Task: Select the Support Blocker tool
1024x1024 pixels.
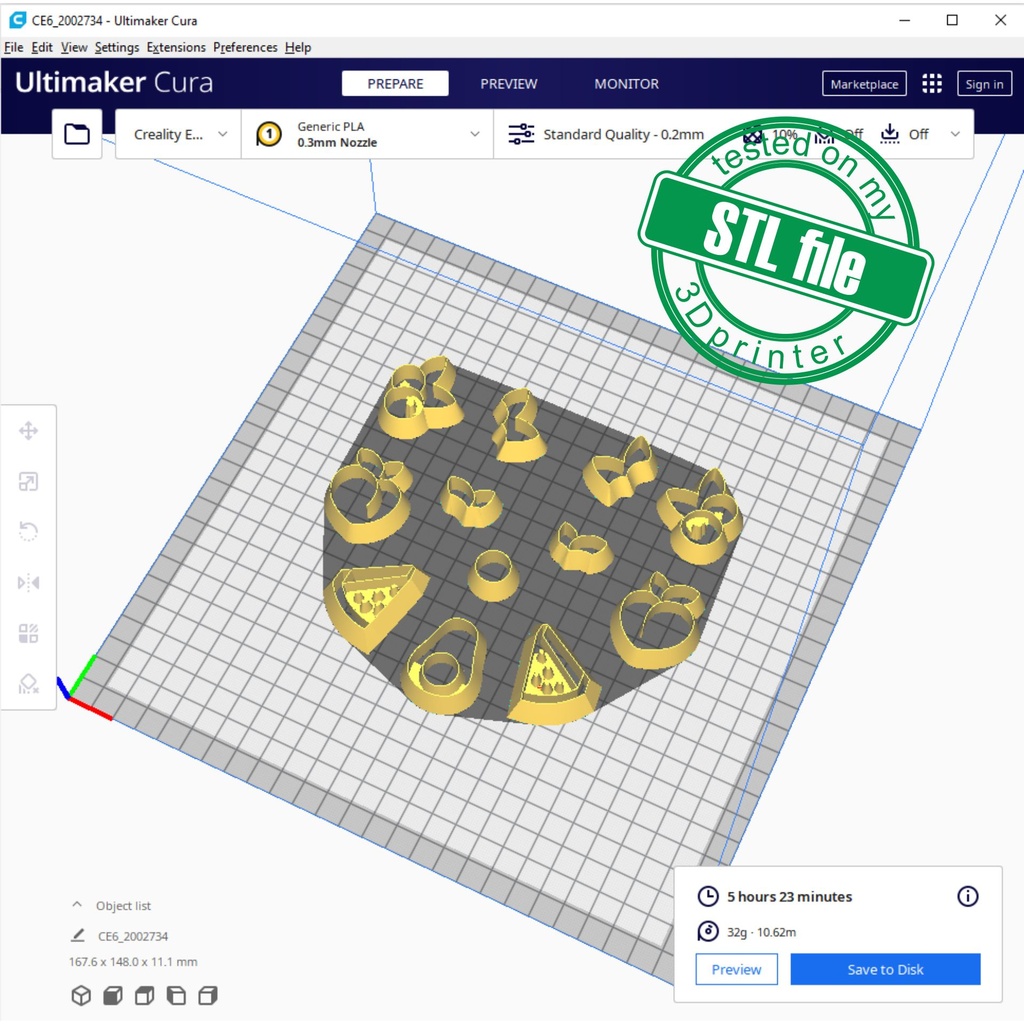Action: [28, 684]
